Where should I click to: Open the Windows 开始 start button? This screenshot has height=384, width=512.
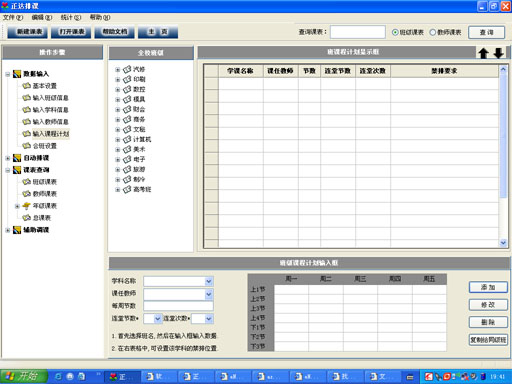click(23, 377)
